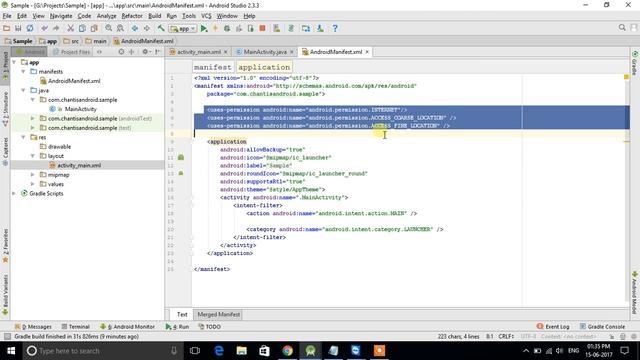Click the Replace icon in toolbar
Image resolution: width=640 pixels, height=360 pixels.
click(120, 28)
